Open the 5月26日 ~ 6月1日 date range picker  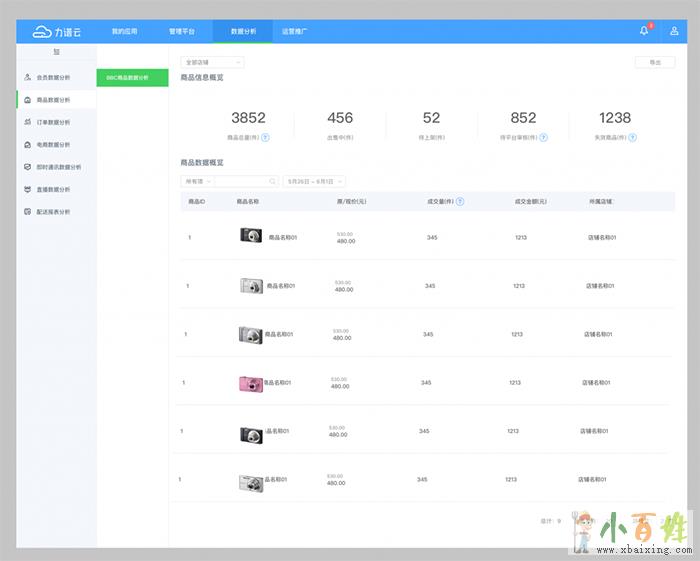[314, 181]
